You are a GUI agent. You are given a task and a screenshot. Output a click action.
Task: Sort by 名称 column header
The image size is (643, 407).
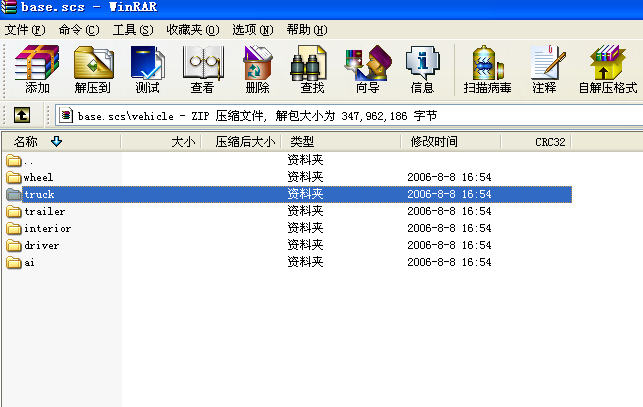62,142
